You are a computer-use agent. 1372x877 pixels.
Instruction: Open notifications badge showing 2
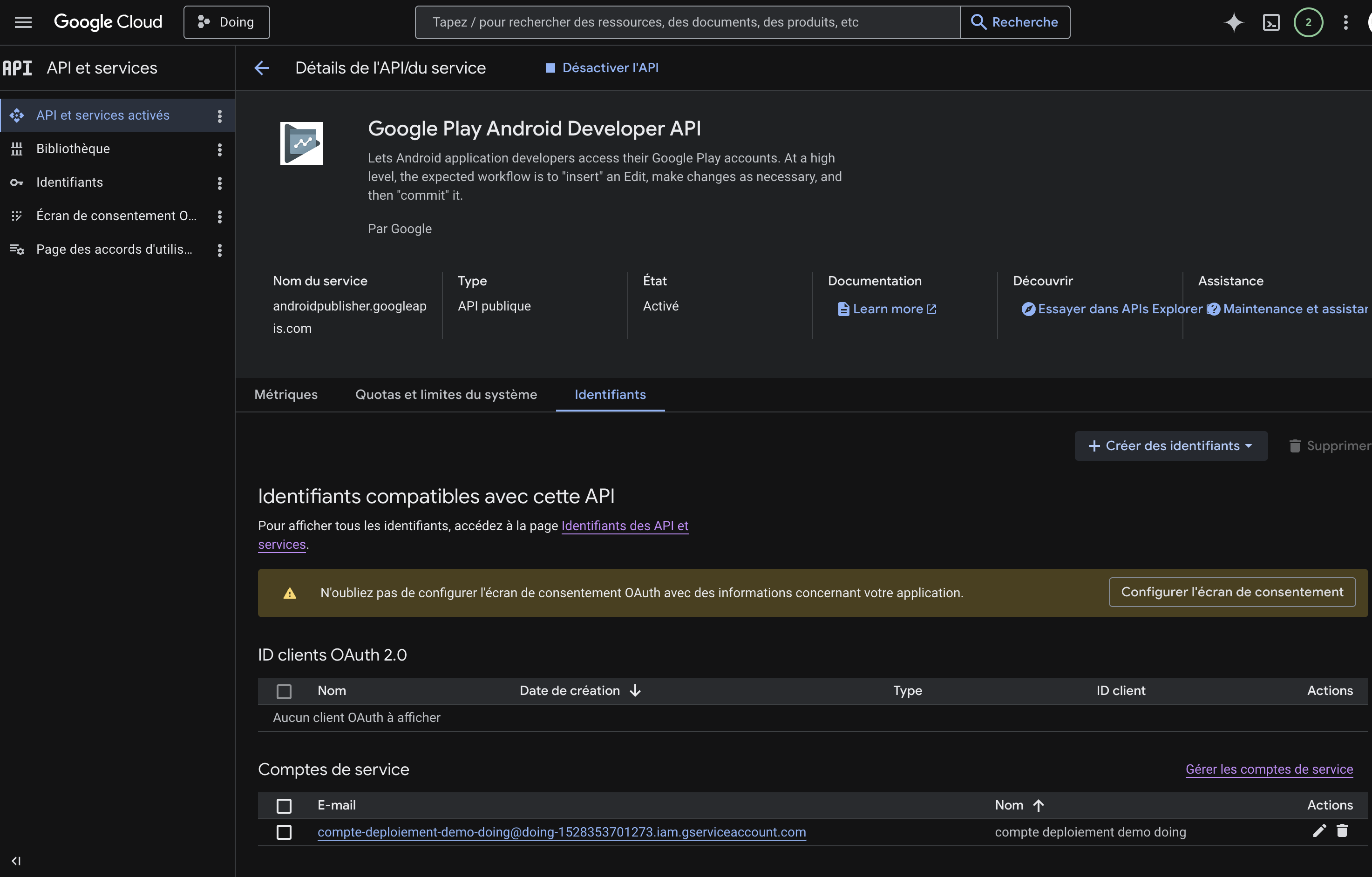pyautogui.click(x=1308, y=22)
